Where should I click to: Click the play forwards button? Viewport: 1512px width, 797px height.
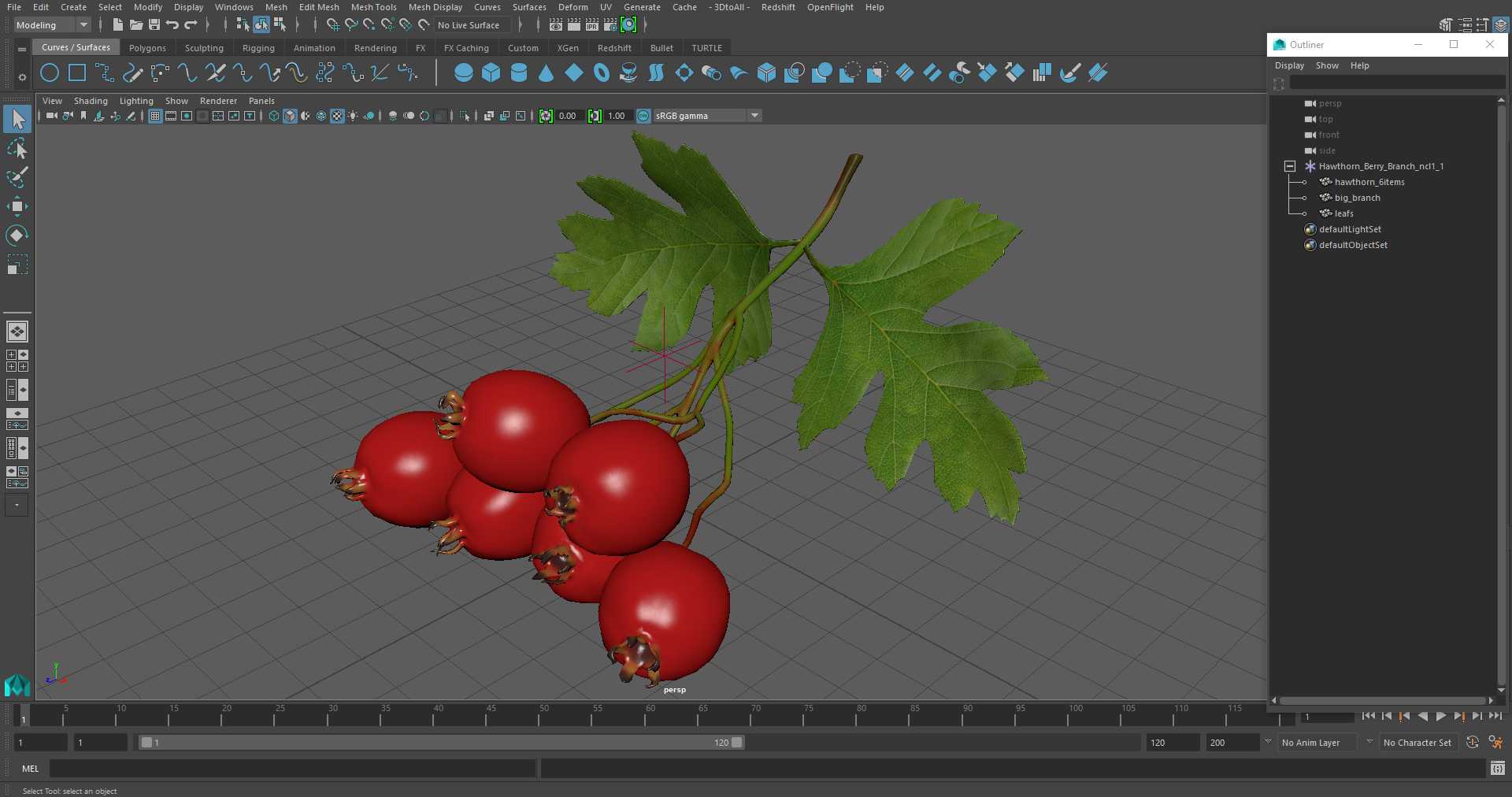1440,716
